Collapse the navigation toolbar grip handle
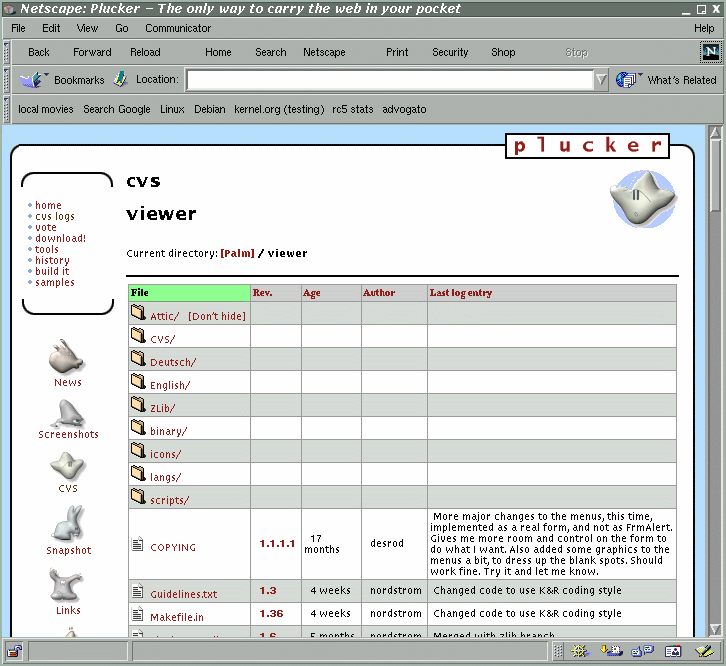 [6, 52]
